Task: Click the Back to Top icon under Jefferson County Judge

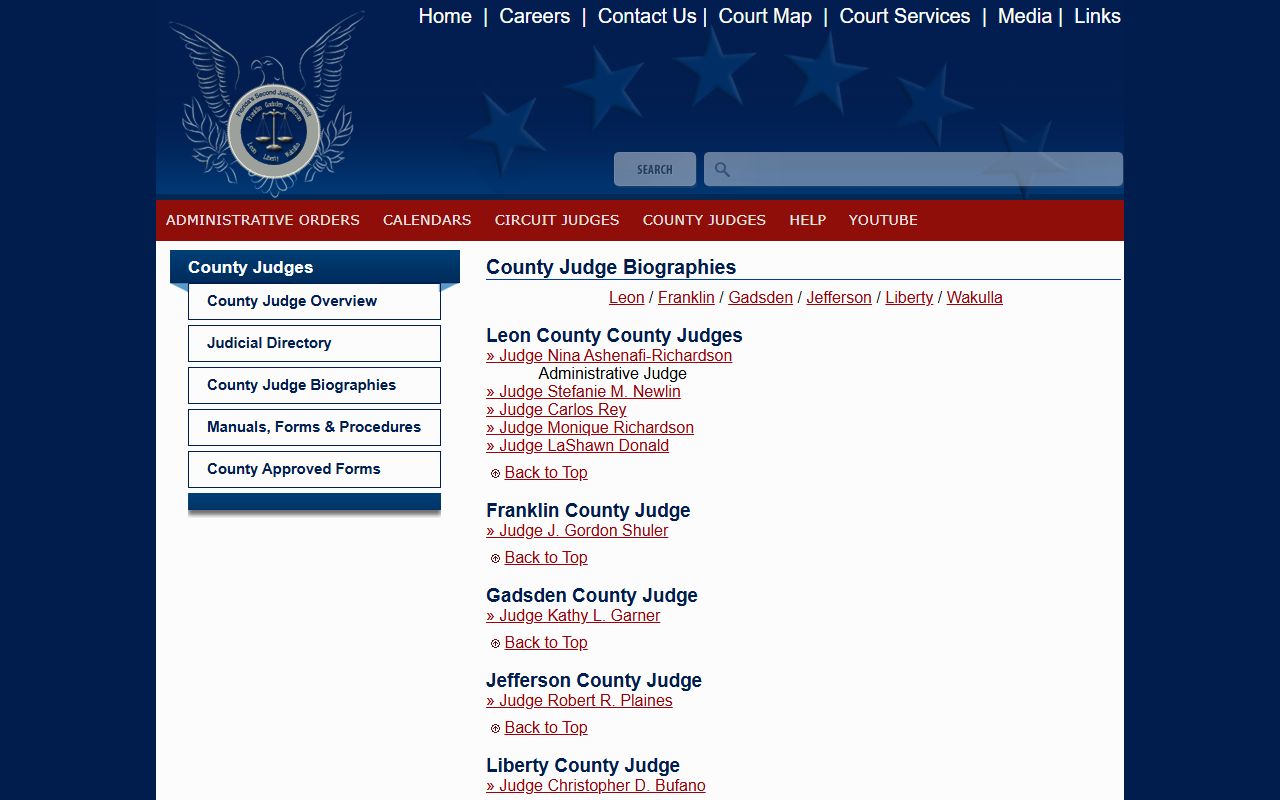Action: point(495,728)
